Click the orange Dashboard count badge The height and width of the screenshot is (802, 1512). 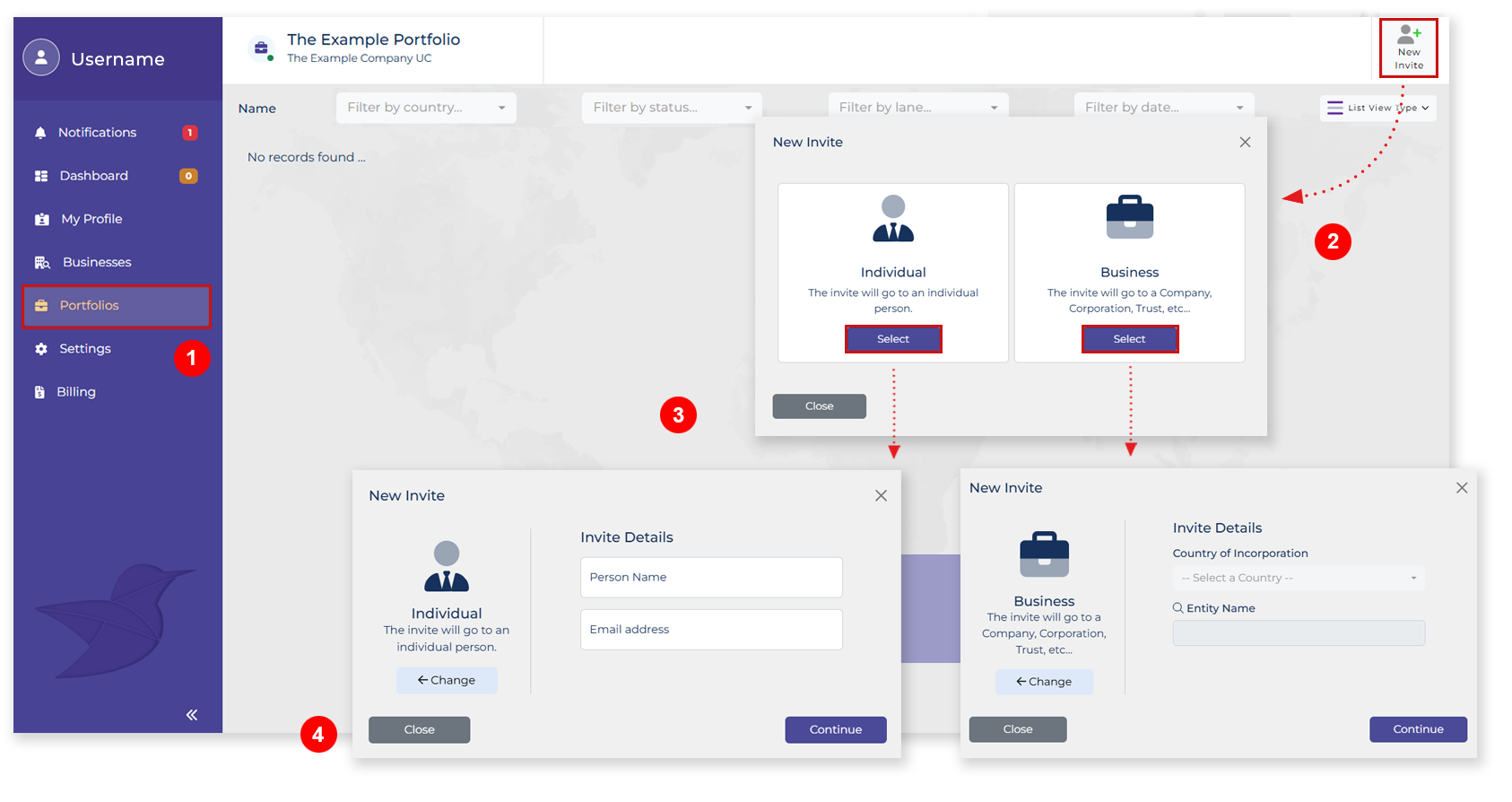pos(188,176)
